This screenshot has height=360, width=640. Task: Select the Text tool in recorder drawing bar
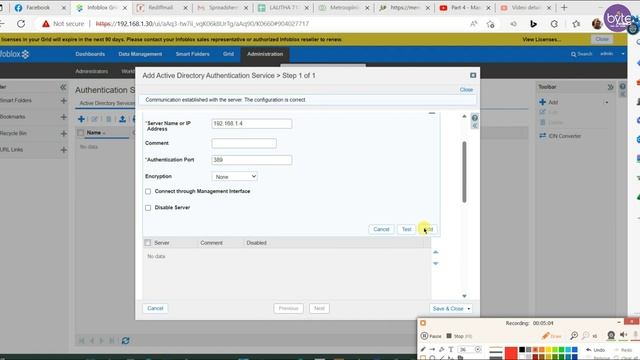pos(451,349)
